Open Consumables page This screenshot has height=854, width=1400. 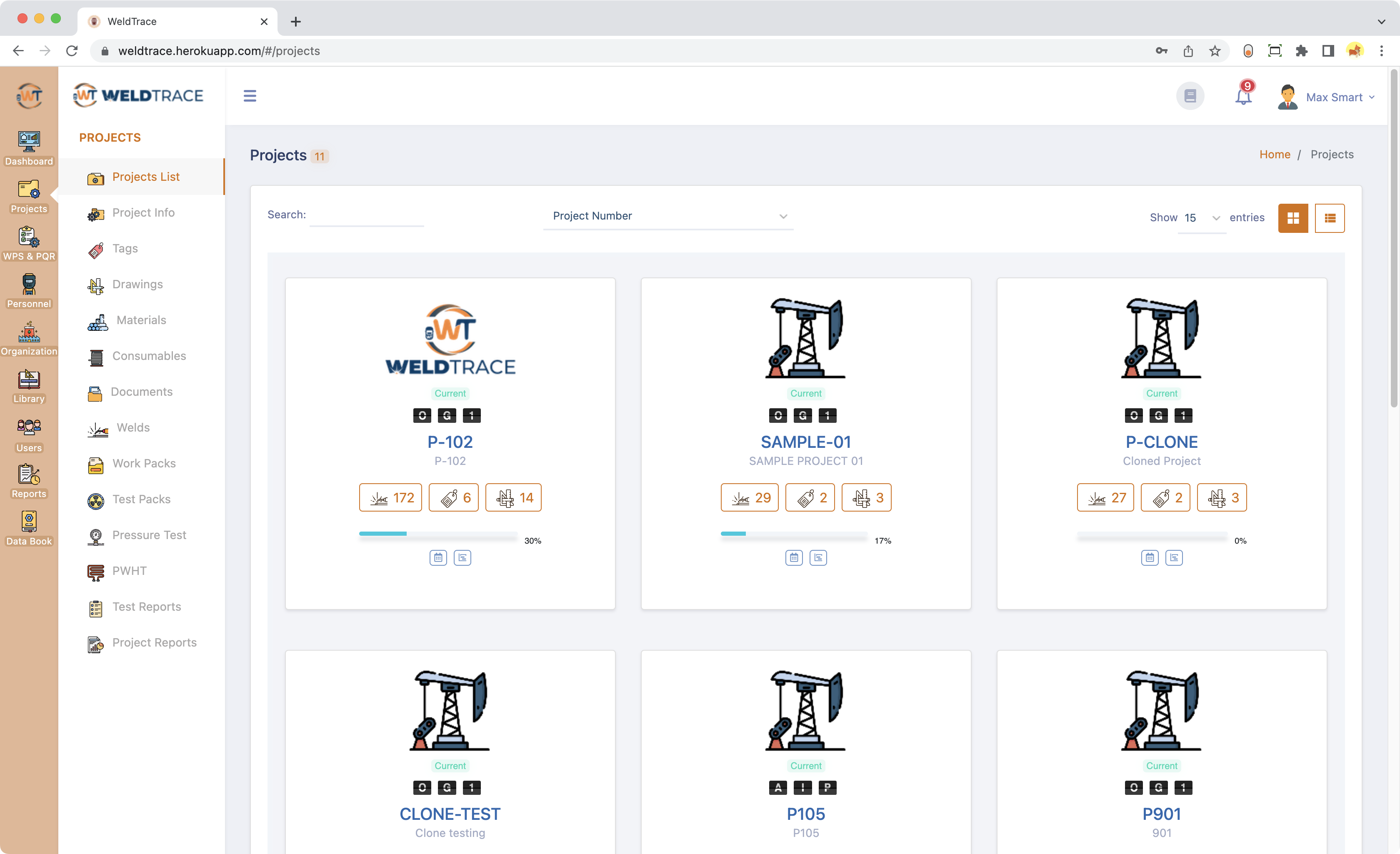(x=142, y=356)
